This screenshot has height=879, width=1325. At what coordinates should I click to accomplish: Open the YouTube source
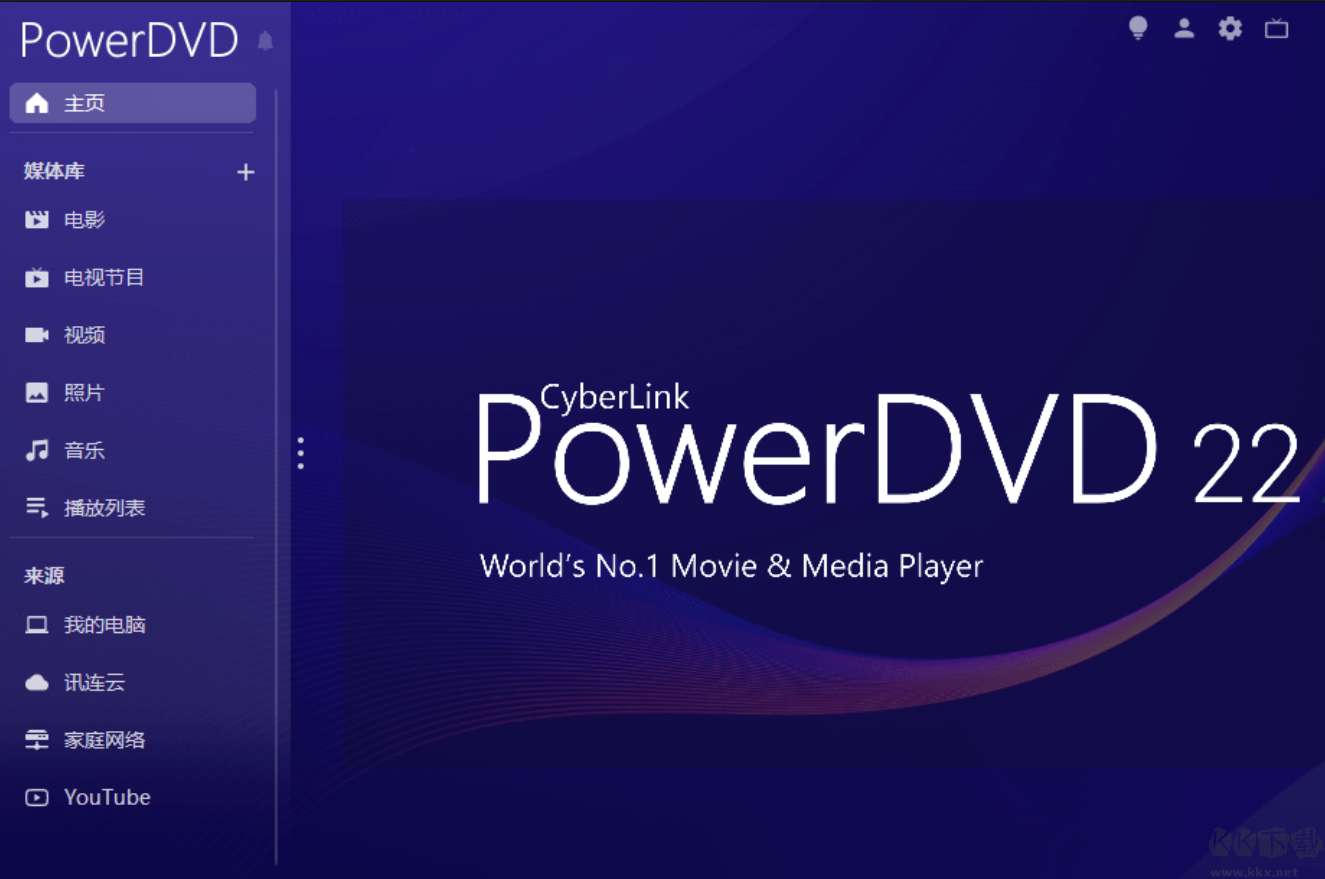coord(107,796)
